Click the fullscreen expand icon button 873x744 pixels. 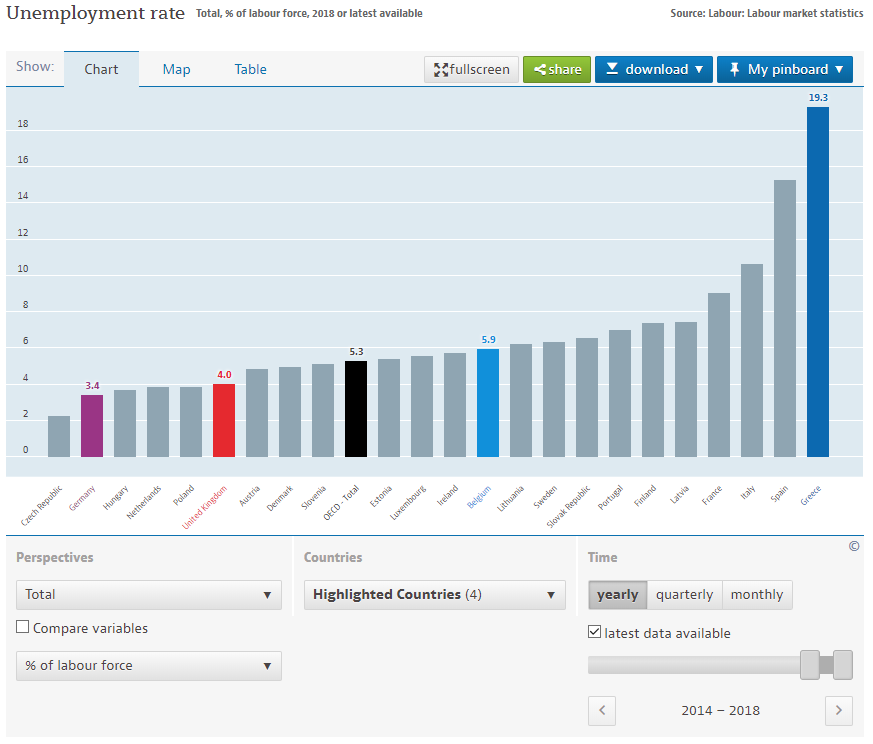coord(472,69)
